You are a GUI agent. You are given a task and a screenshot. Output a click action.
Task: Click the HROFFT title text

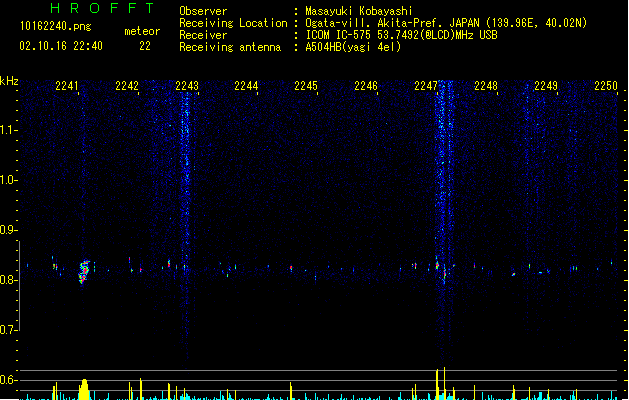tap(103, 8)
